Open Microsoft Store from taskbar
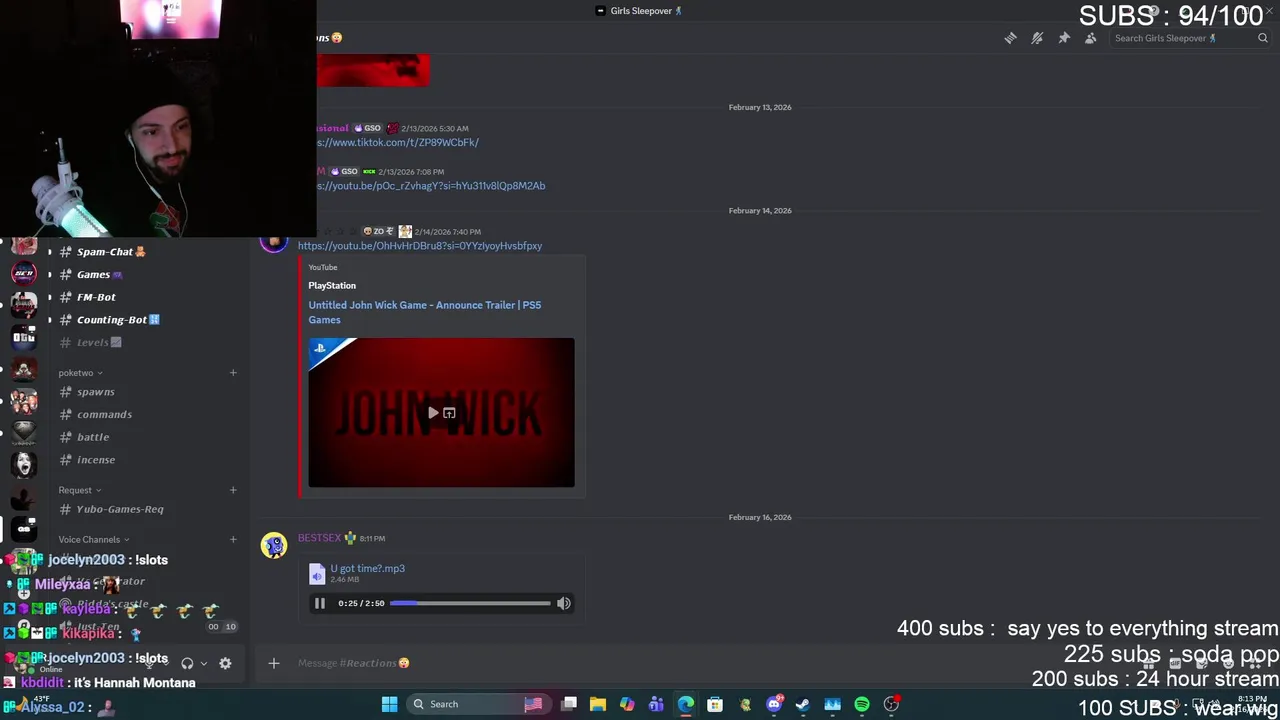Screen dimensions: 1280x720 (x=715, y=704)
